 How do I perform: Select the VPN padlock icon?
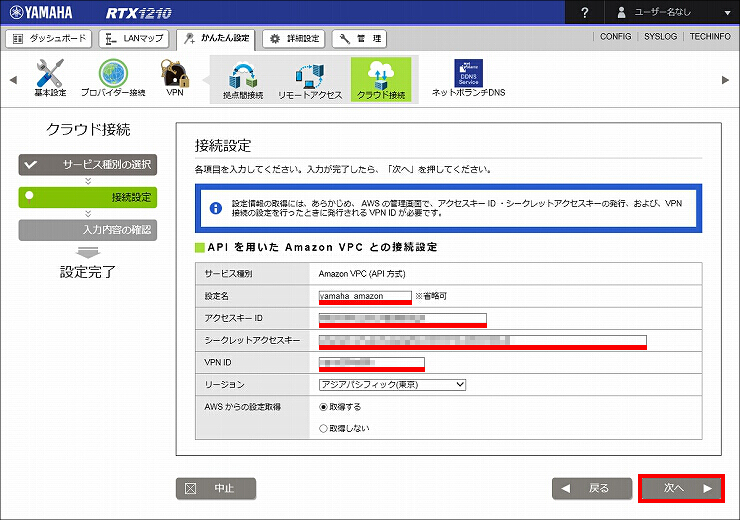(175, 78)
